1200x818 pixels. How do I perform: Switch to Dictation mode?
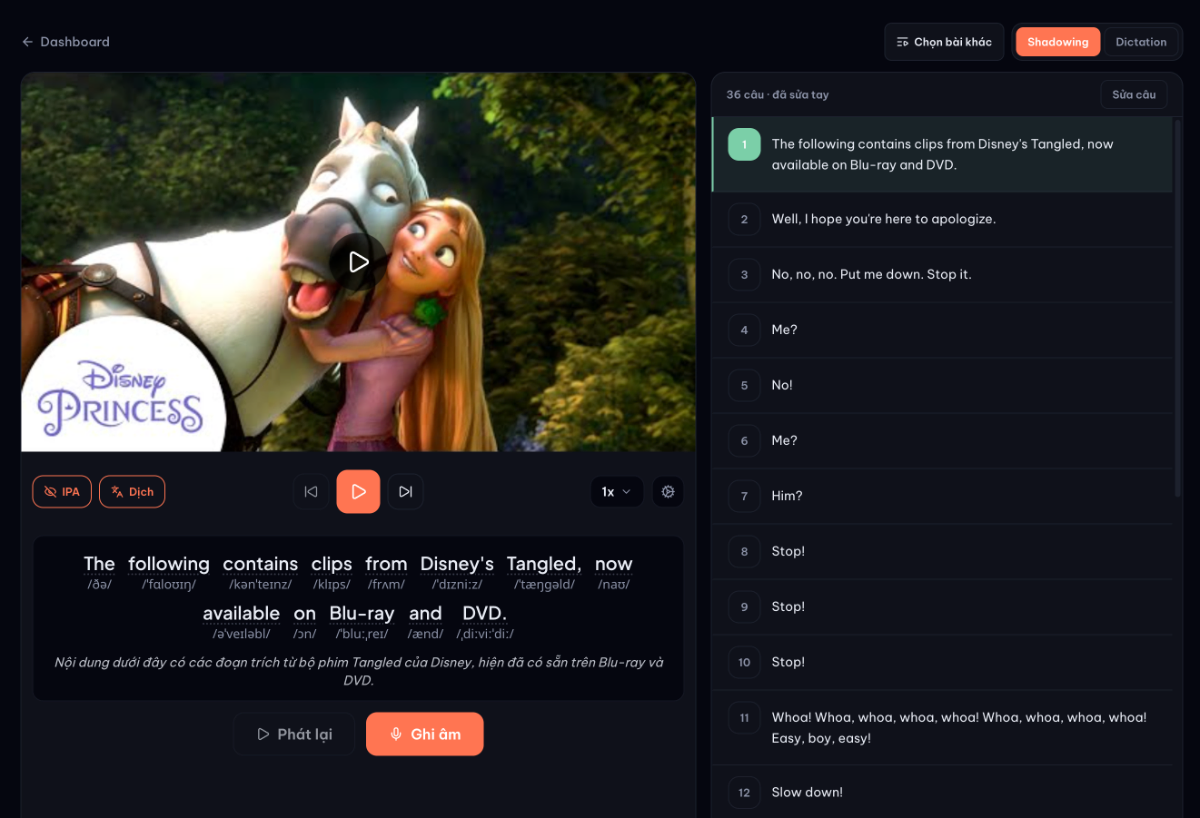point(1141,42)
